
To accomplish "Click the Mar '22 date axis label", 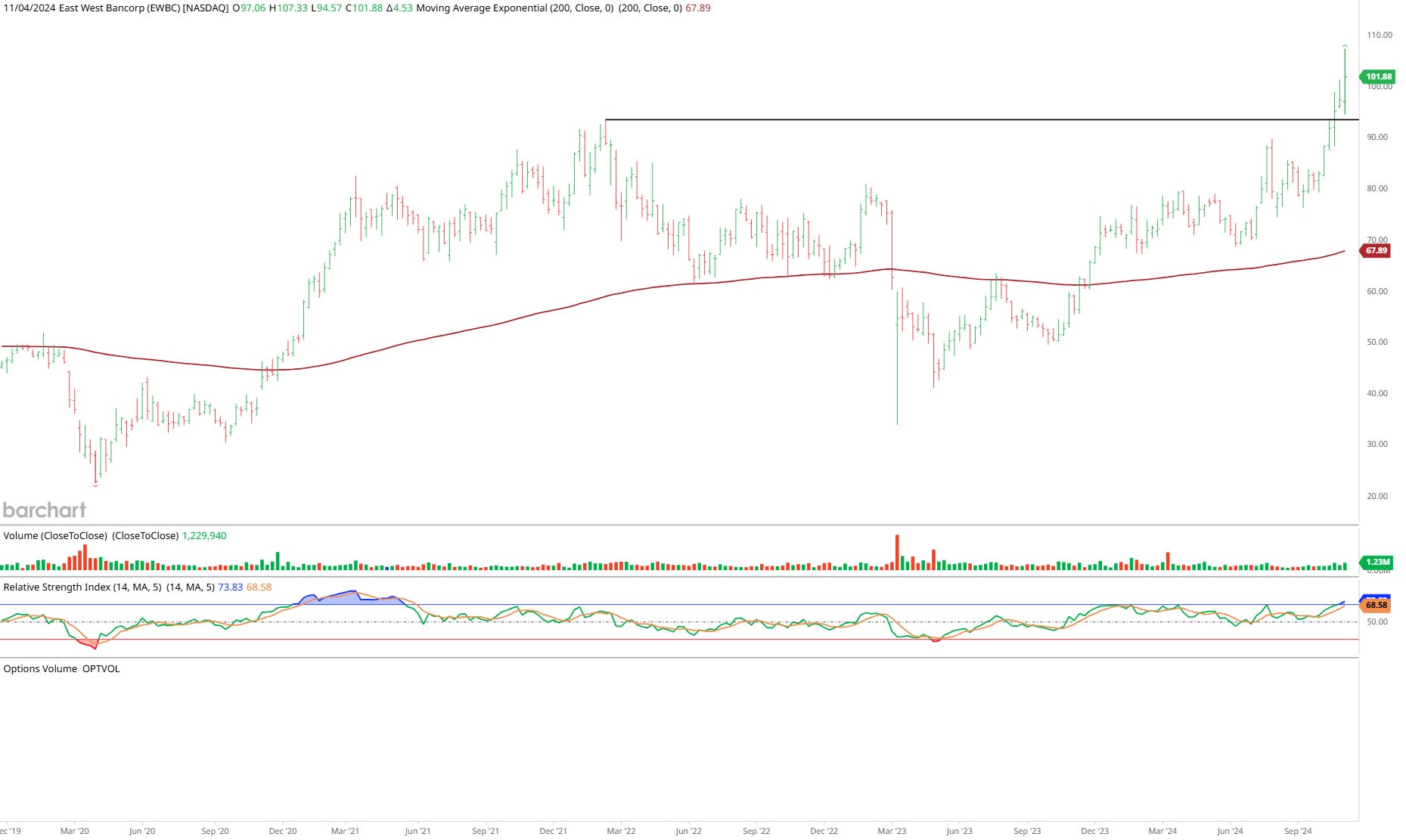I will click(621, 831).
